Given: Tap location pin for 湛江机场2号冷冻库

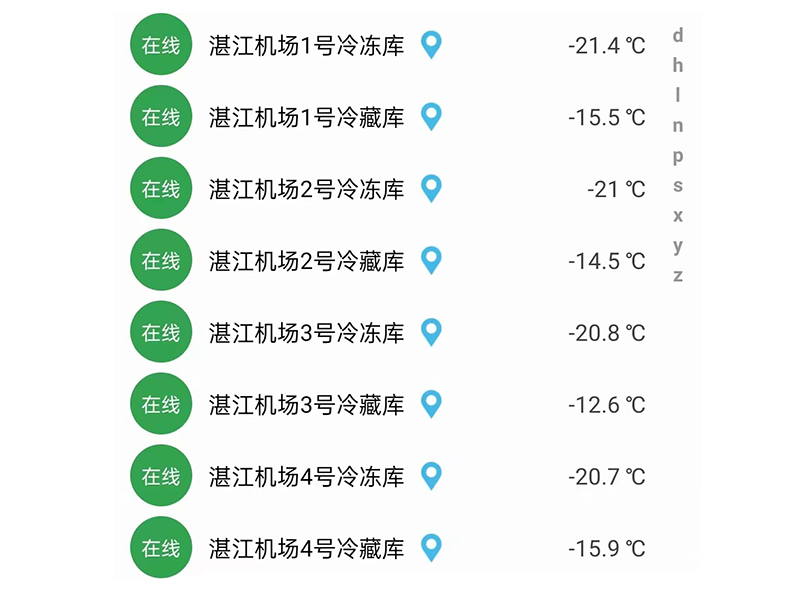Looking at the screenshot, I should coord(431,189).
